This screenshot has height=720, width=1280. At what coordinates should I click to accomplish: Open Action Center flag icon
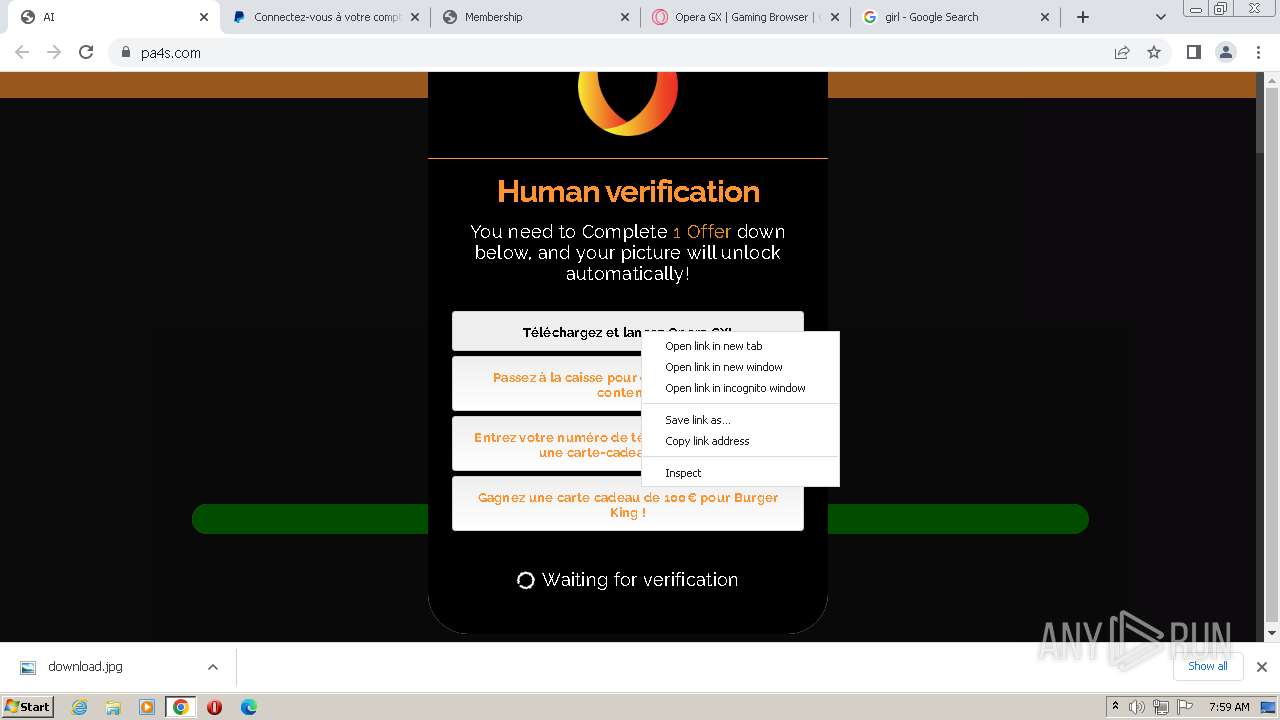1183,707
